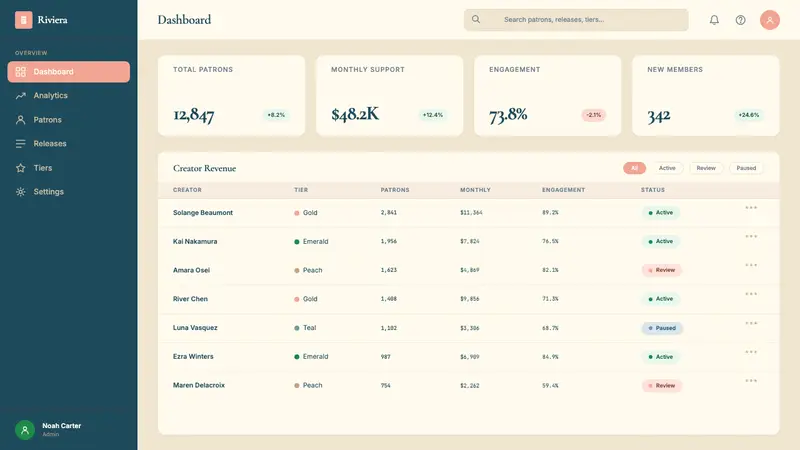Viewport: 800px width, 450px height.
Task: Click the Releases list icon
Action: tap(20, 144)
